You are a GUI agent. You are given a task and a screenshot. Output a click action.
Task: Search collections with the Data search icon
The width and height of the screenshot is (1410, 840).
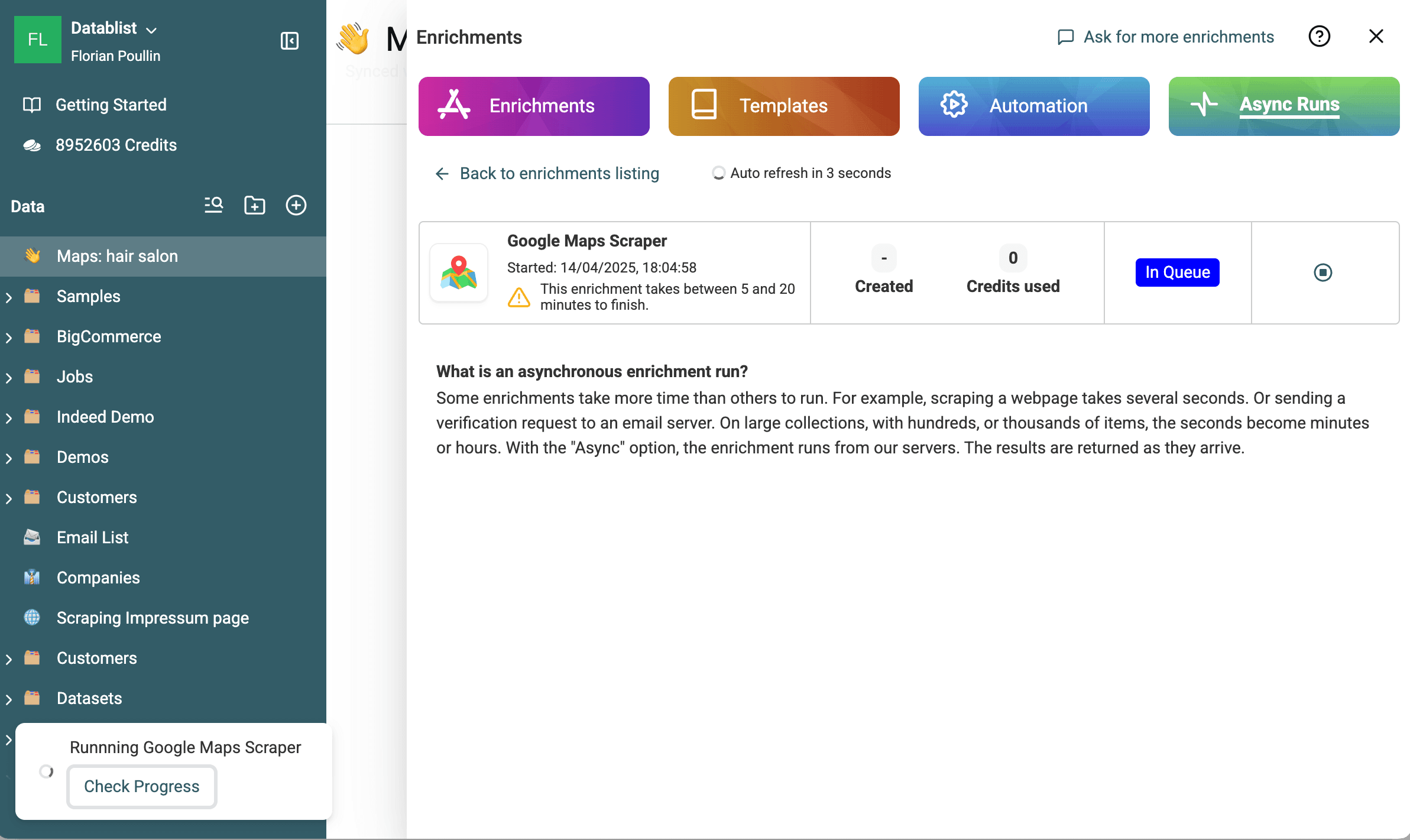213,205
